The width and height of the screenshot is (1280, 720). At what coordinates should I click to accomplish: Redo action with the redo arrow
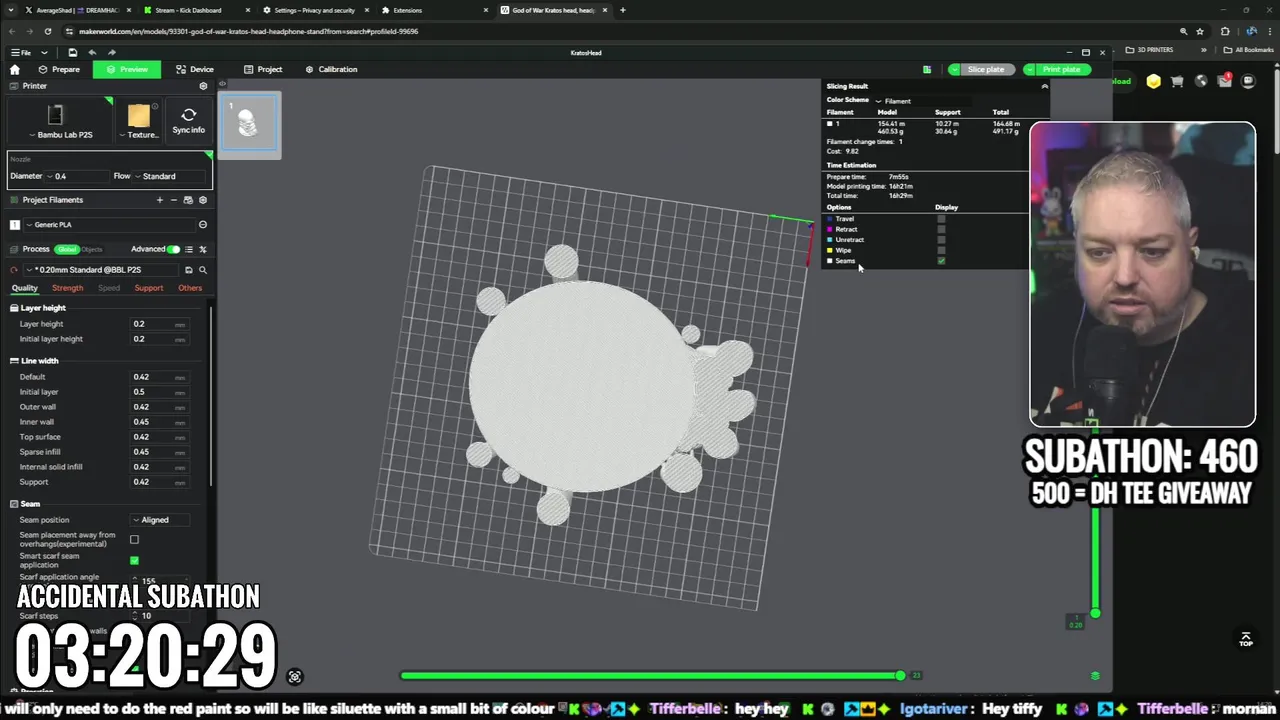pyautogui.click(x=111, y=52)
